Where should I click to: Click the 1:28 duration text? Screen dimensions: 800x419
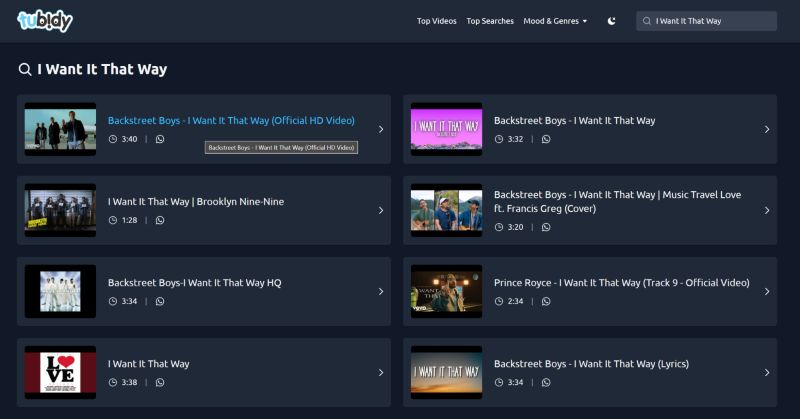point(130,220)
